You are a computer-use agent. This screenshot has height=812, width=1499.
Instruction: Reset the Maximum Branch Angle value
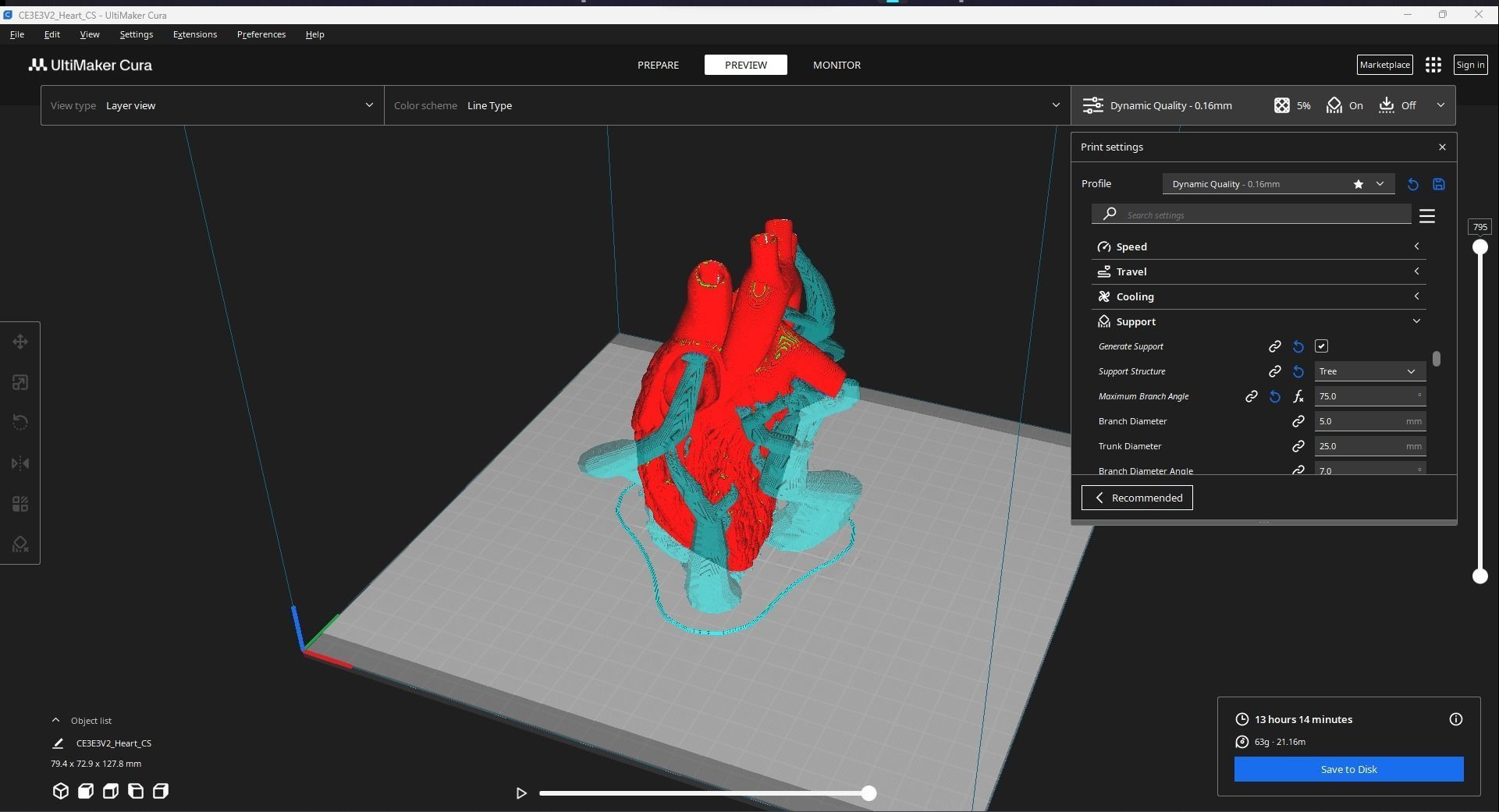click(x=1275, y=396)
